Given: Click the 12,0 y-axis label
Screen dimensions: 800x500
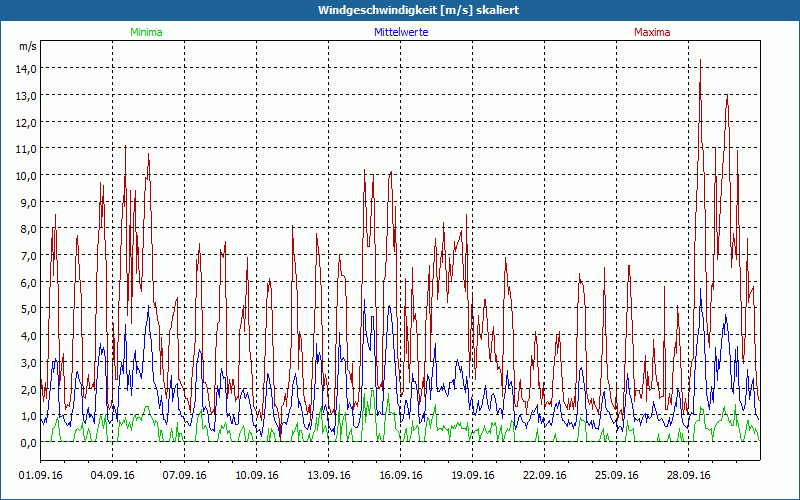Looking at the screenshot, I should point(26,122).
